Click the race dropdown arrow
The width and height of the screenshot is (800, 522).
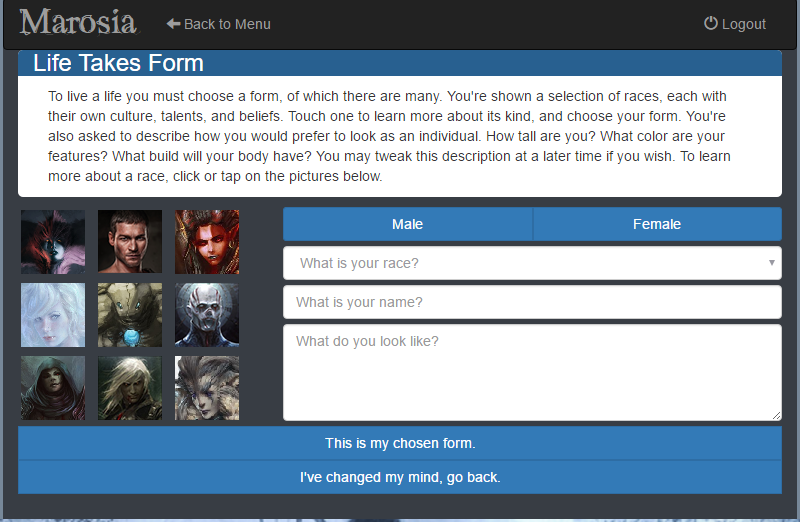[771, 263]
